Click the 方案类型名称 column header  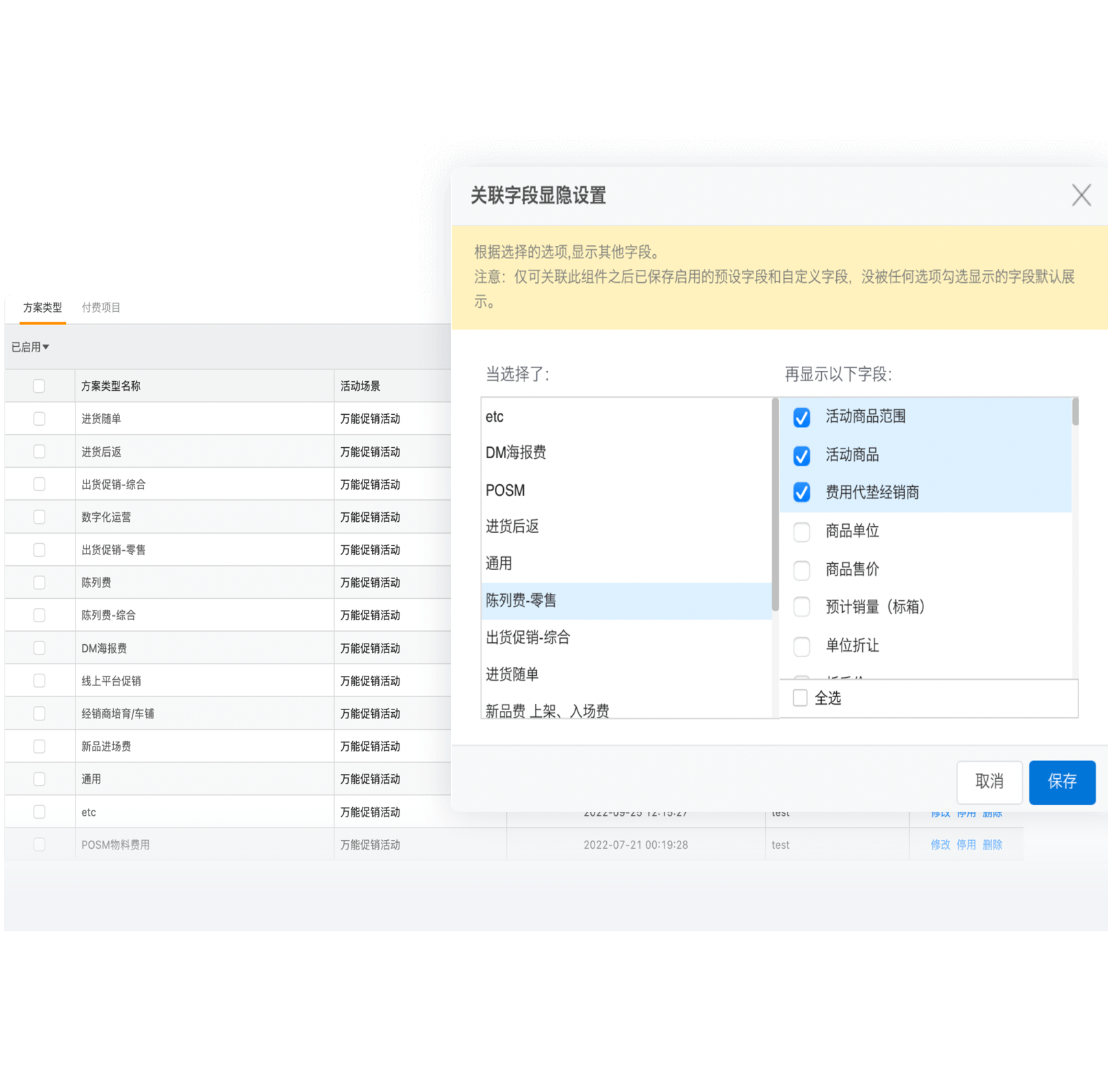(x=111, y=386)
